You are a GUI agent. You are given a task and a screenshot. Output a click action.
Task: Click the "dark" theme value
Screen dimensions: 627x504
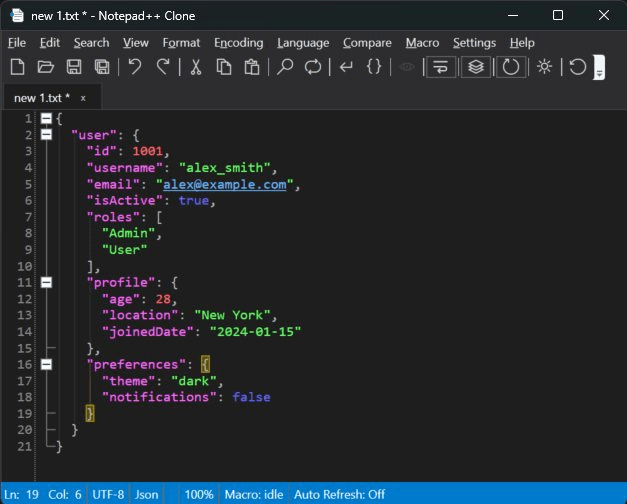pos(194,381)
